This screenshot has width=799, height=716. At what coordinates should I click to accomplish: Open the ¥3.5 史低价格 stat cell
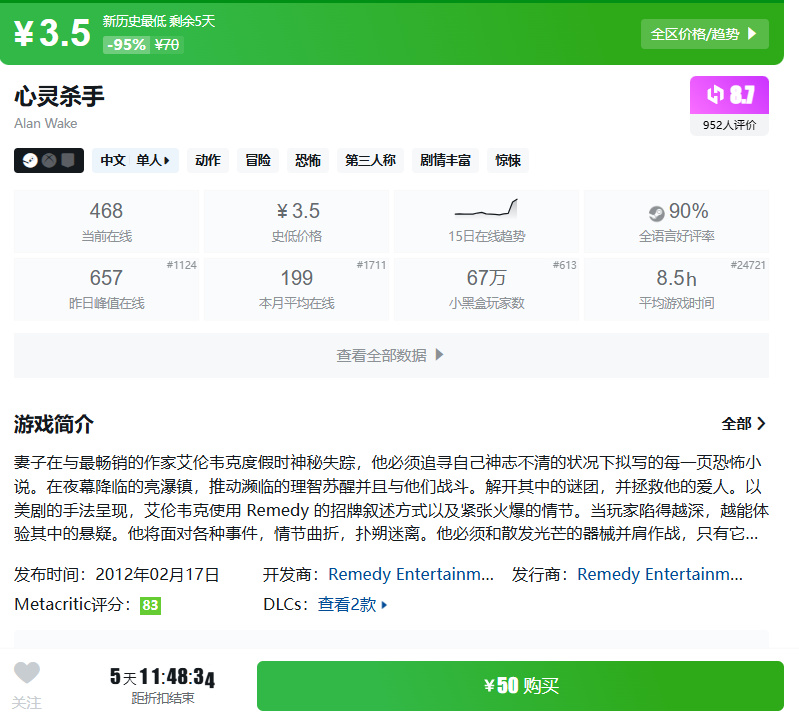tap(297, 222)
